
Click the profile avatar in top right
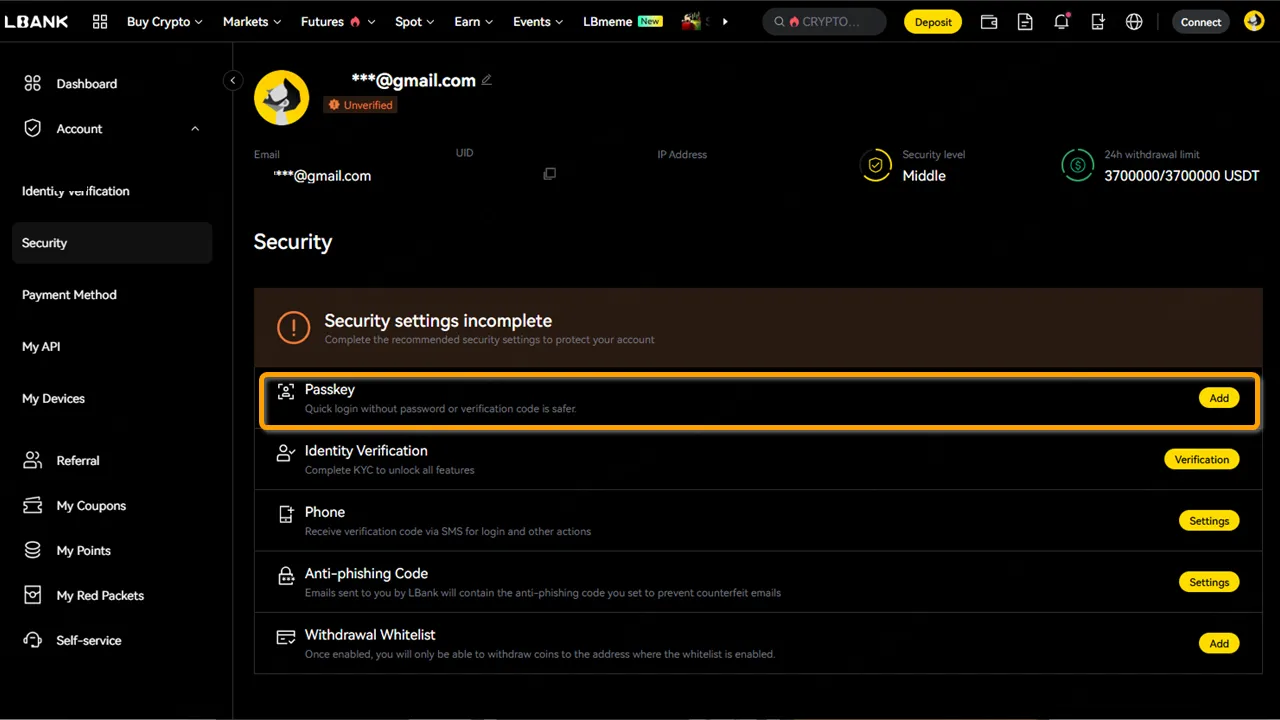coord(1254,21)
